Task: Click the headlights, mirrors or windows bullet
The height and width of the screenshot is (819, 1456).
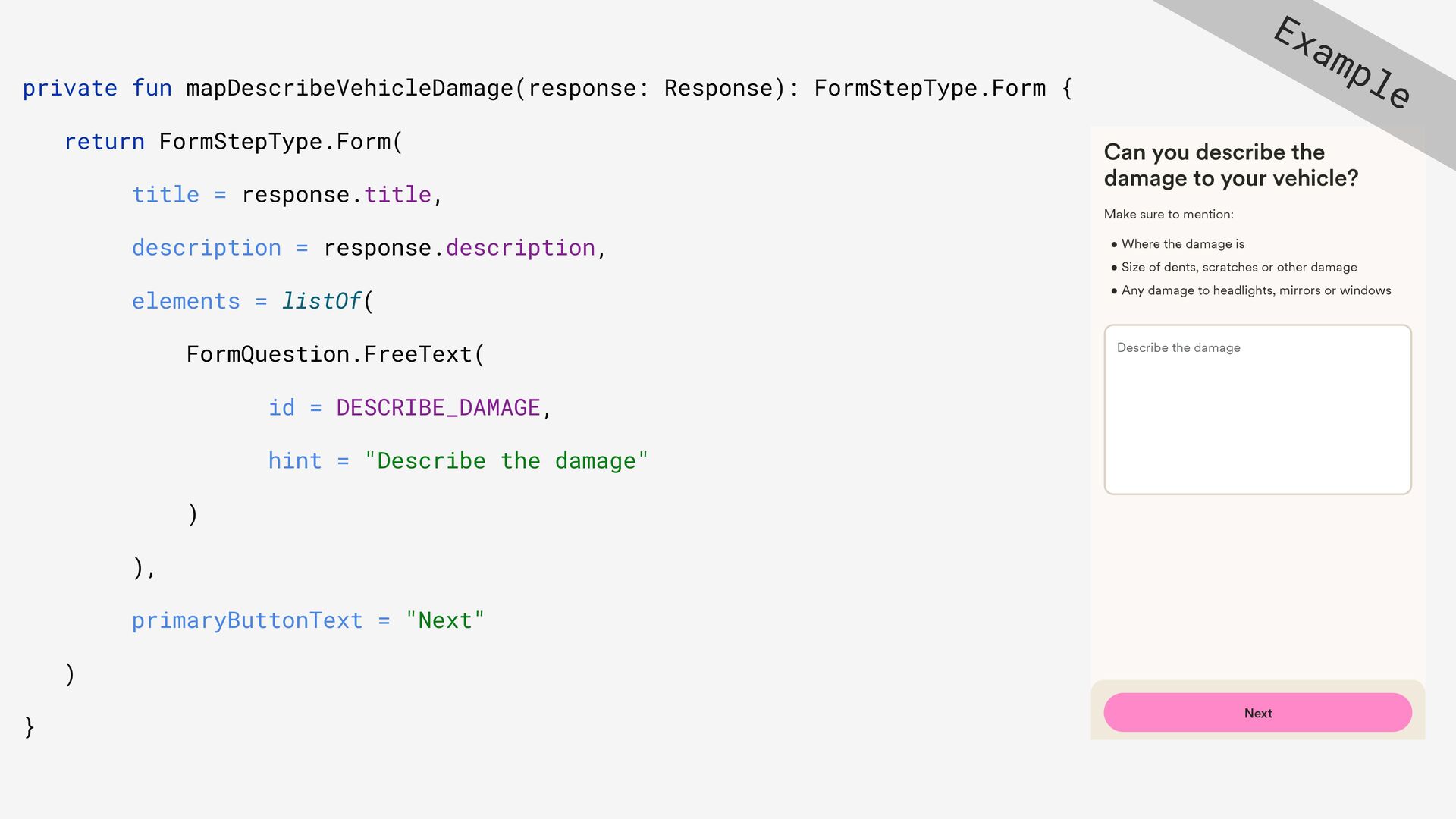Action: tap(1255, 290)
